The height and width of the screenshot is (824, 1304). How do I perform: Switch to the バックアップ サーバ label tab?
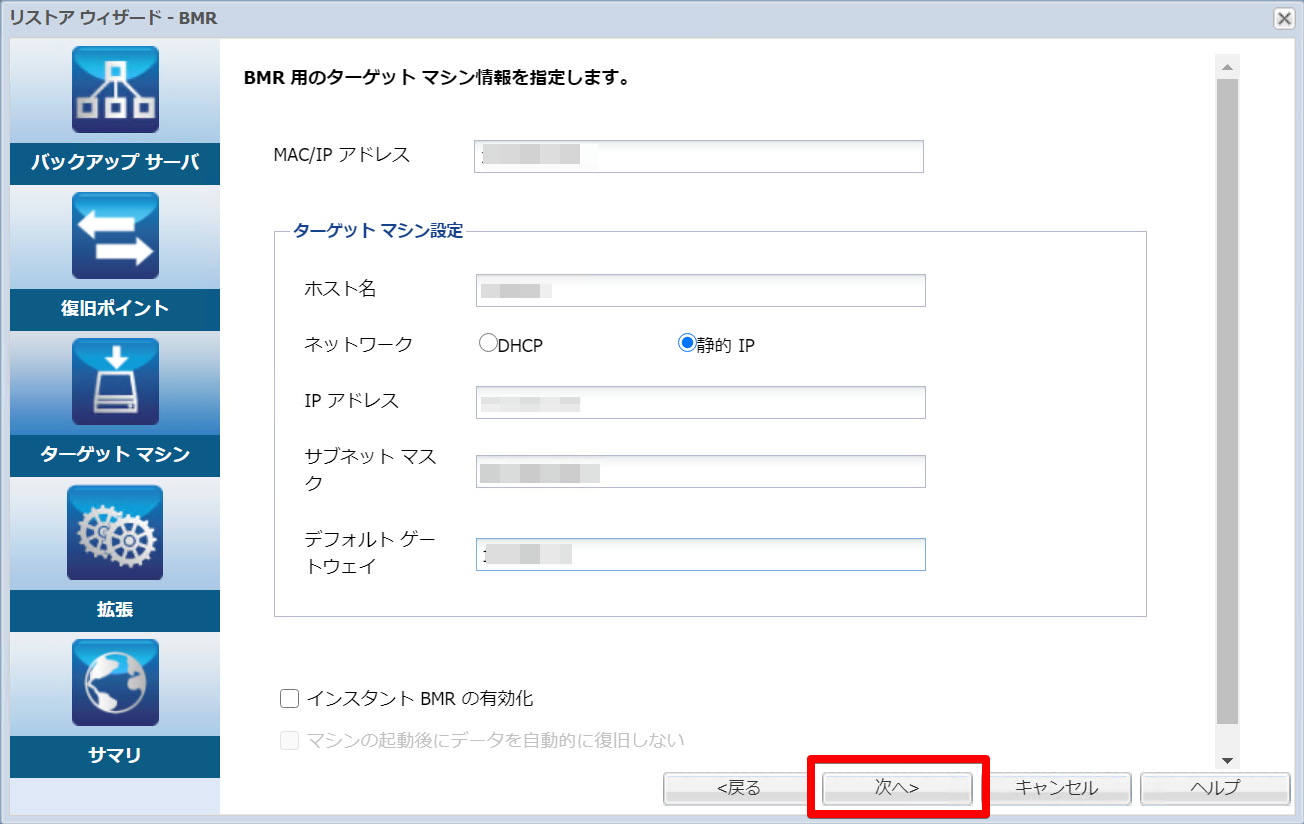pos(115,162)
